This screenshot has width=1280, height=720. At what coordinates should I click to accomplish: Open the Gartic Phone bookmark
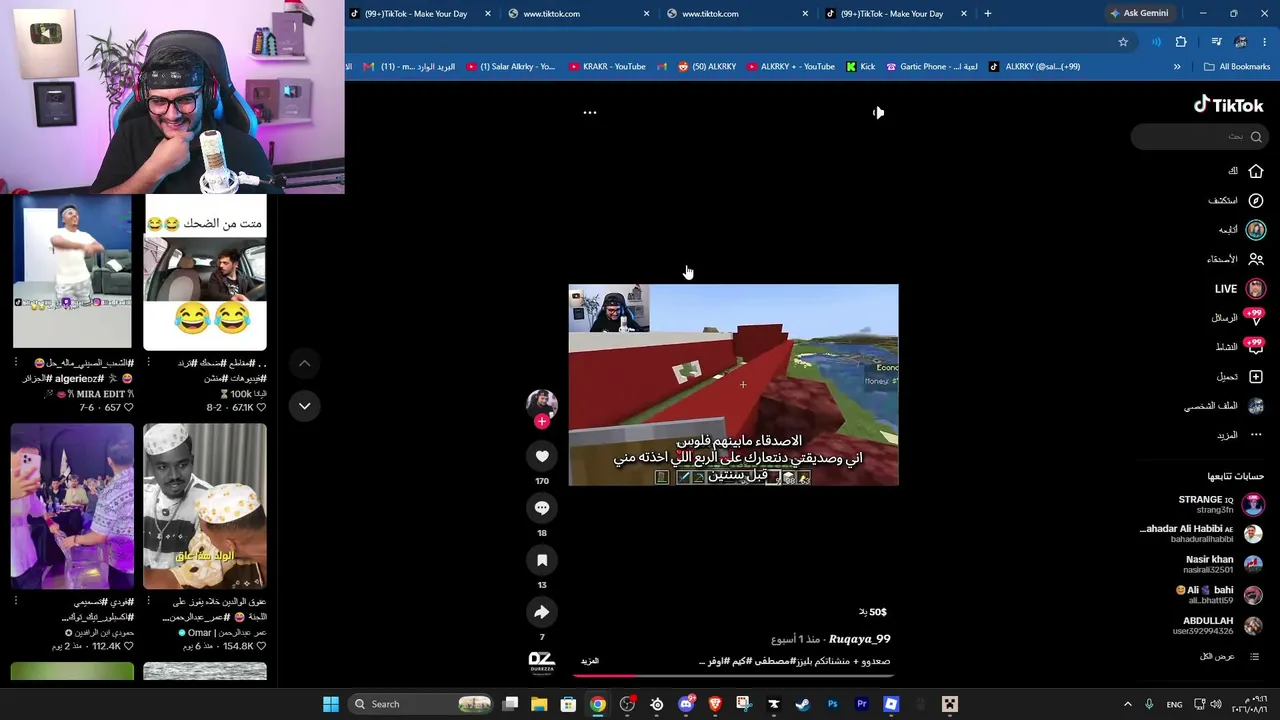click(x=931, y=67)
